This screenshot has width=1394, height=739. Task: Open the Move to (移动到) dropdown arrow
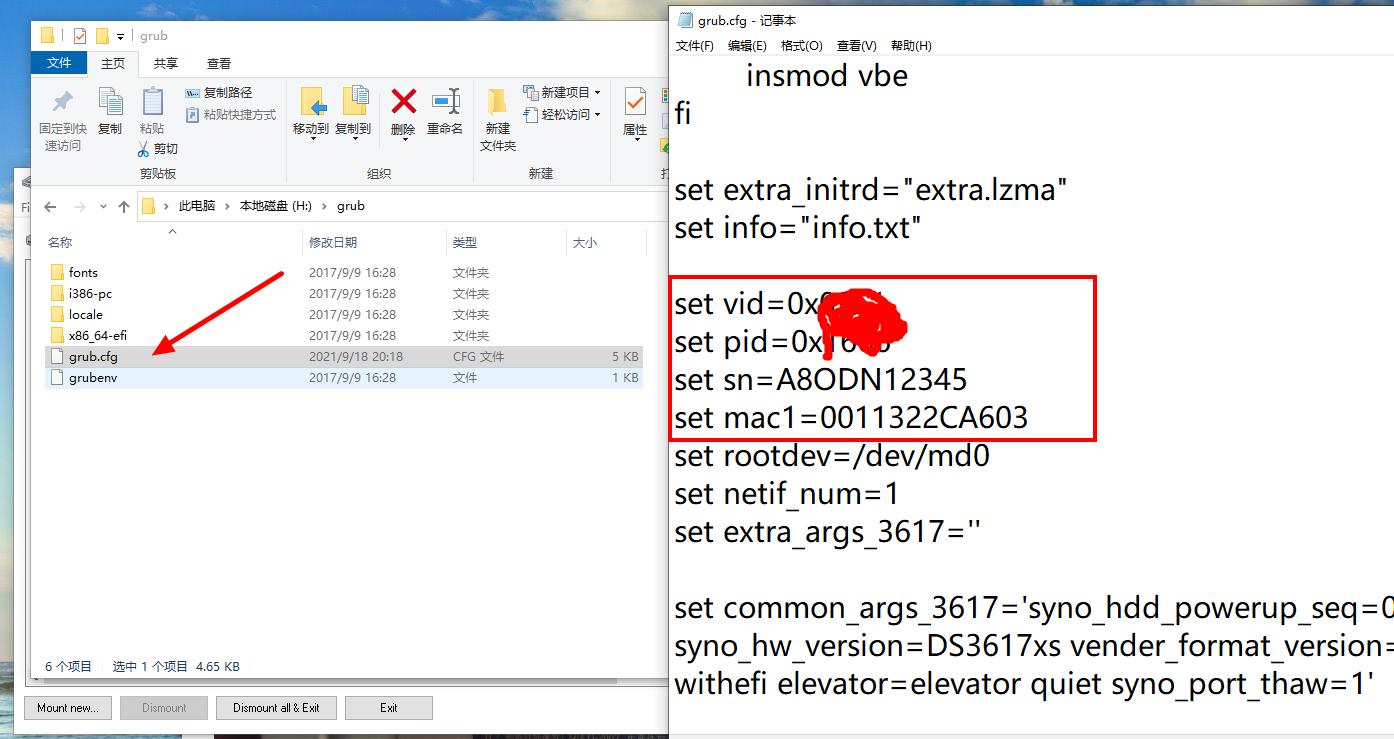click(312, 139)
